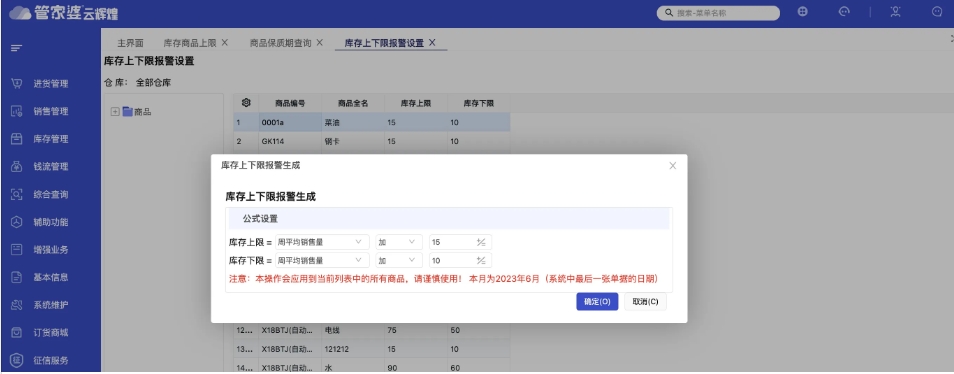The image size is (954, 374).
Task: Select the GK114 product code cell
Action: pyautogui.click(x=290, y=141)
